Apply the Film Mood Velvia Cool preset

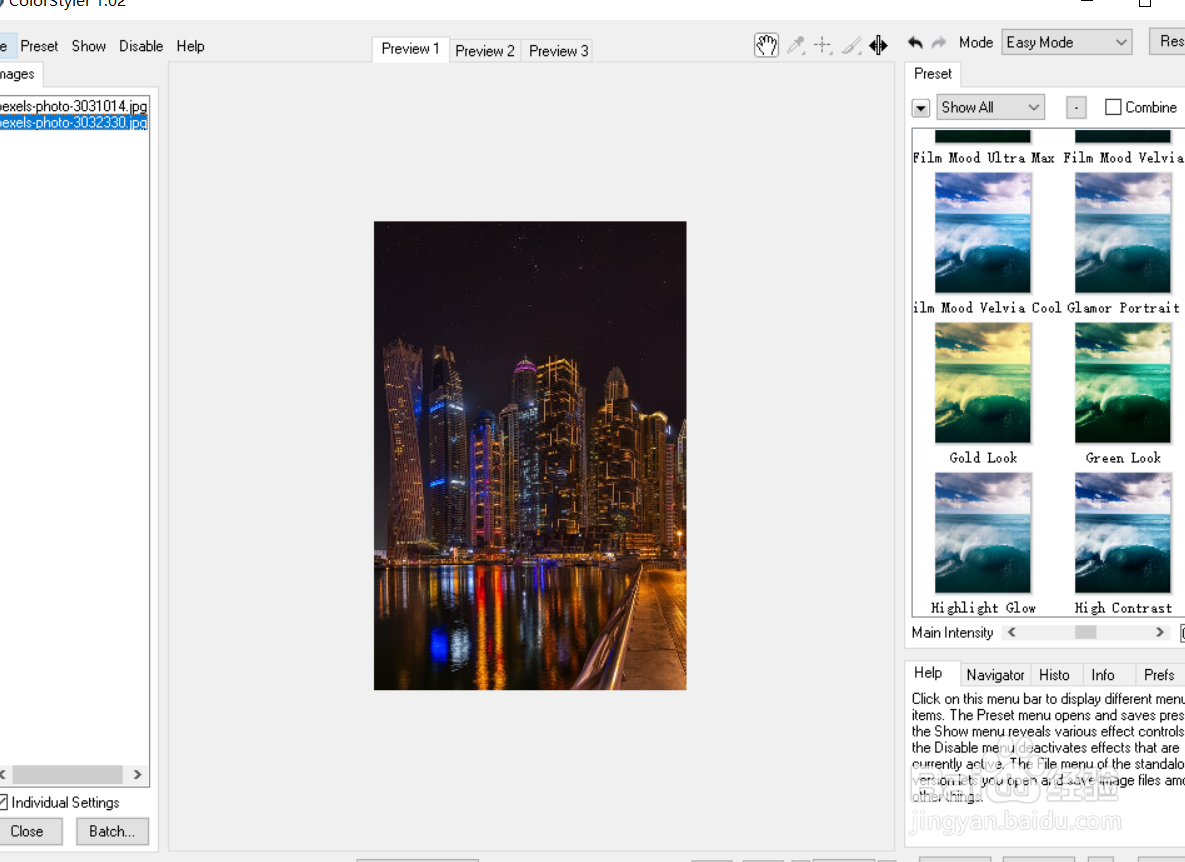(982, 233)
